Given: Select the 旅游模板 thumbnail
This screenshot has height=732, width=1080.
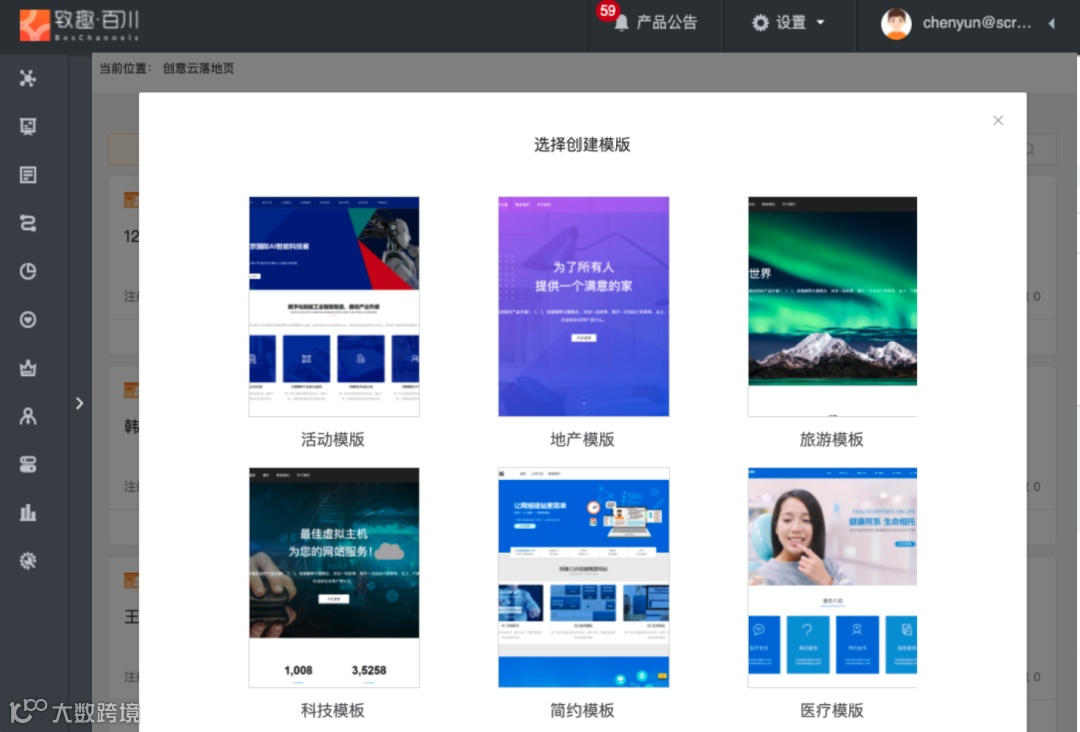Looking at the screenshot, I should click(x=832, y=306).
